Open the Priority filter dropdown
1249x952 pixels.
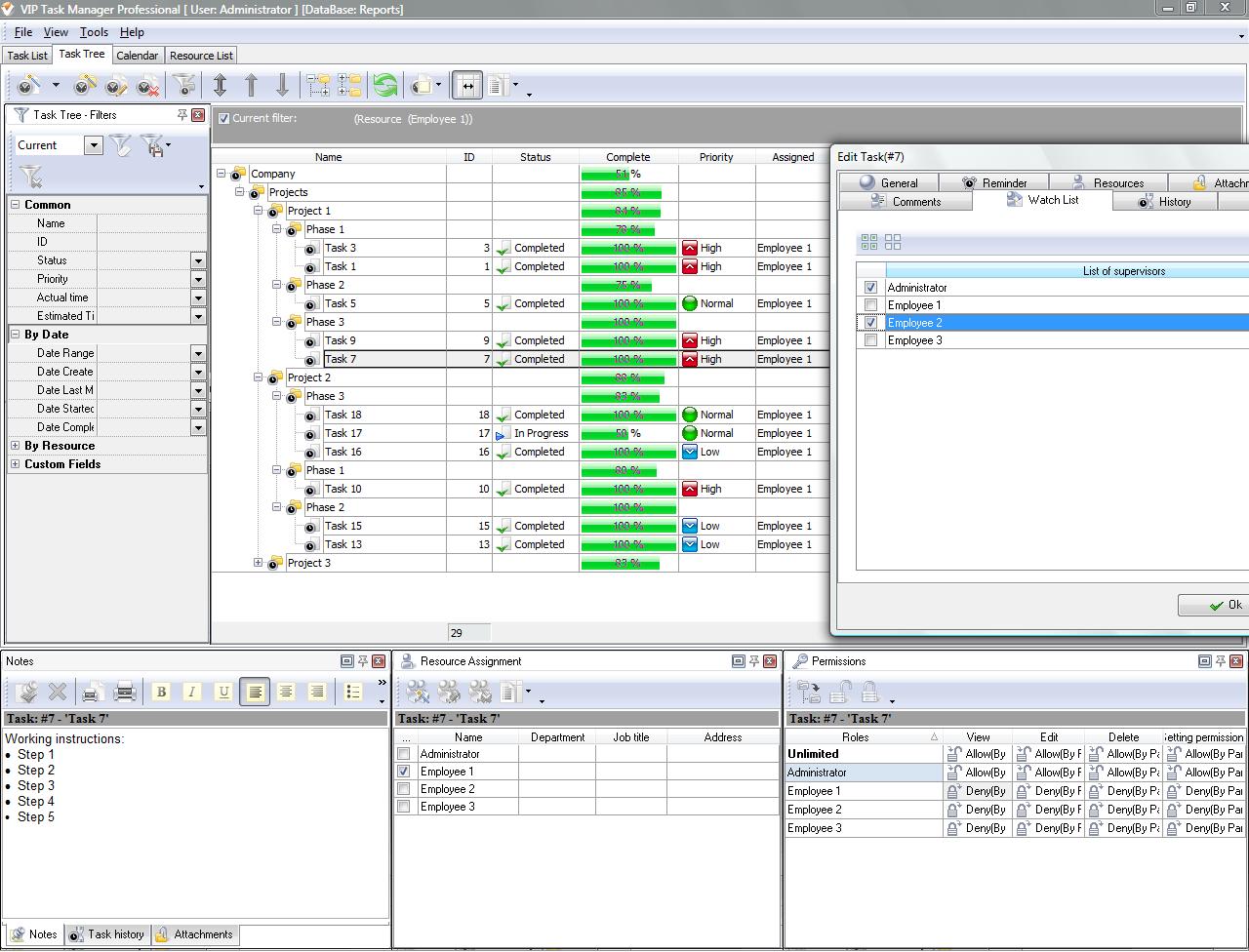pos(198,279)
